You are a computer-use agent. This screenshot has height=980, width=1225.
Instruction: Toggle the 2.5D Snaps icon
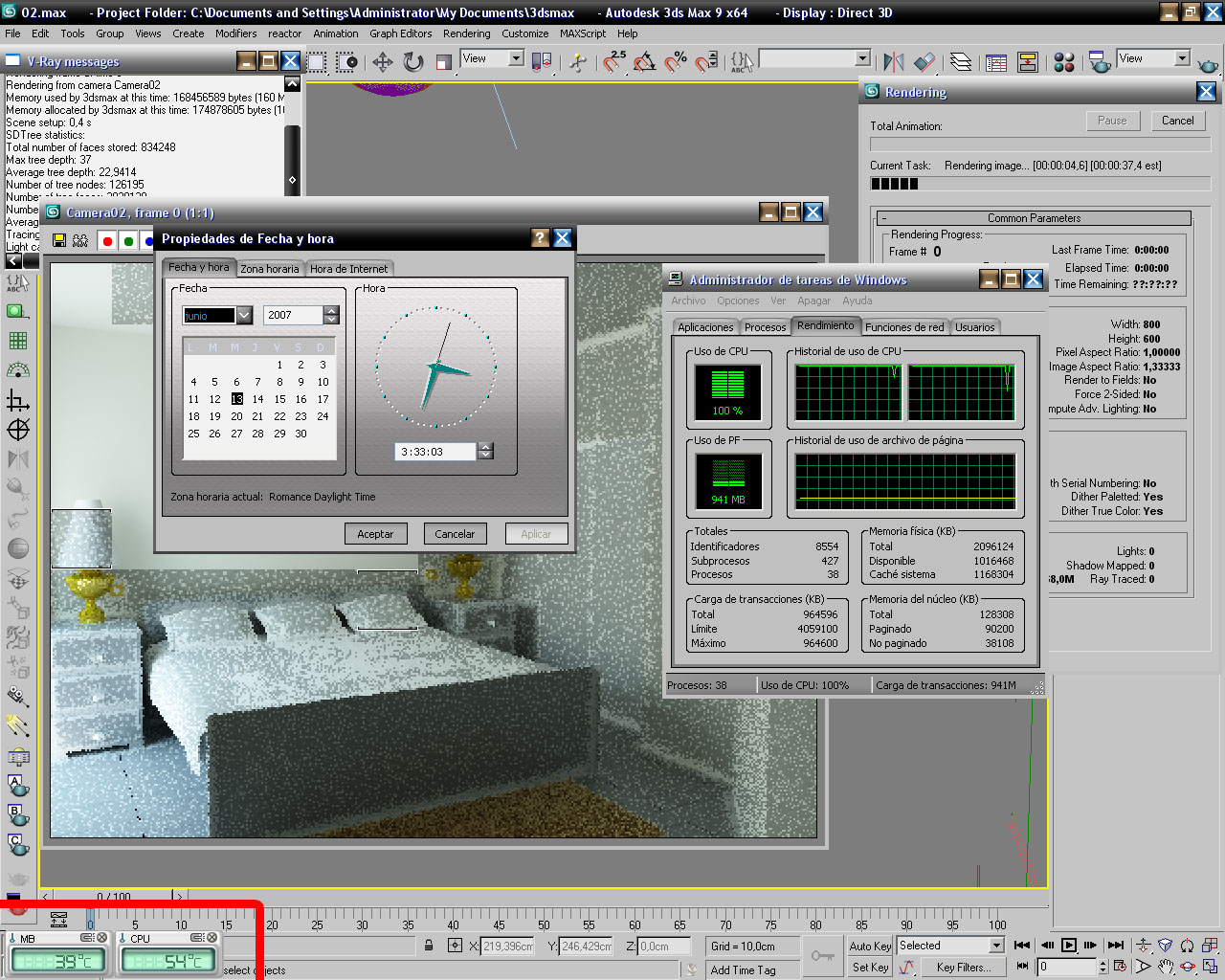613,62
